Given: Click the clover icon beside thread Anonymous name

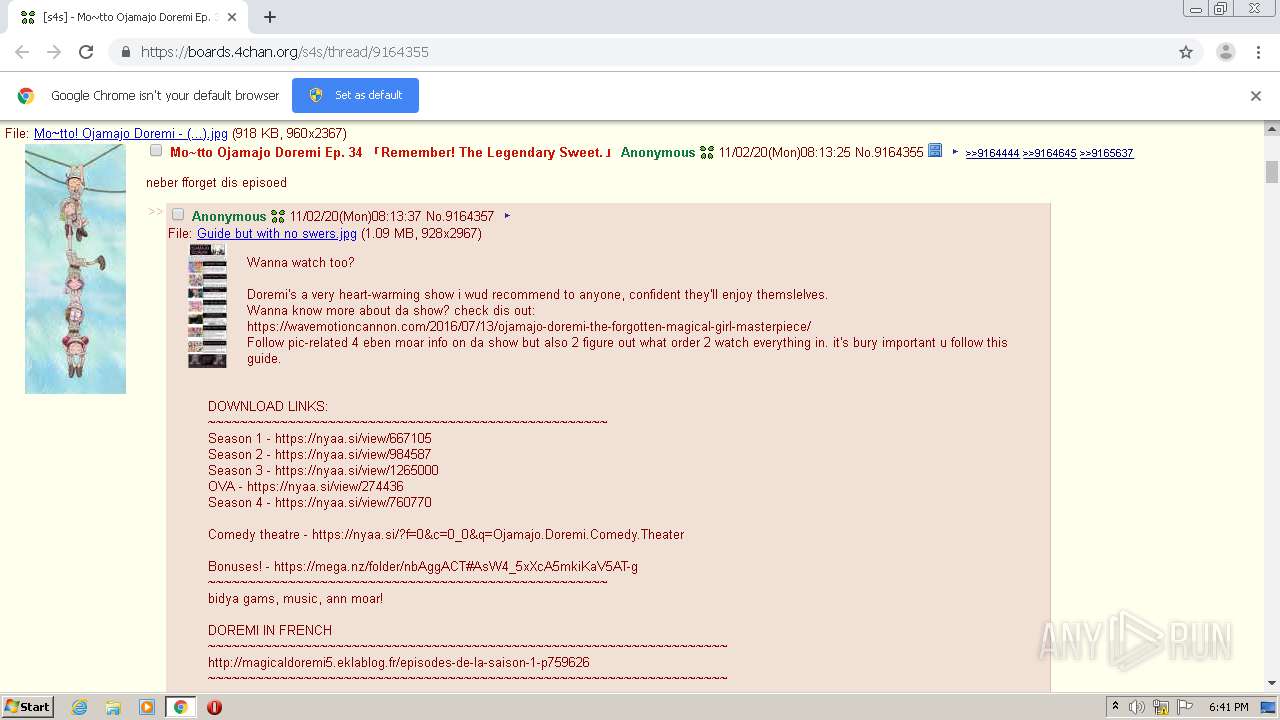Looking at the screenshot, I should pos(707,152).
